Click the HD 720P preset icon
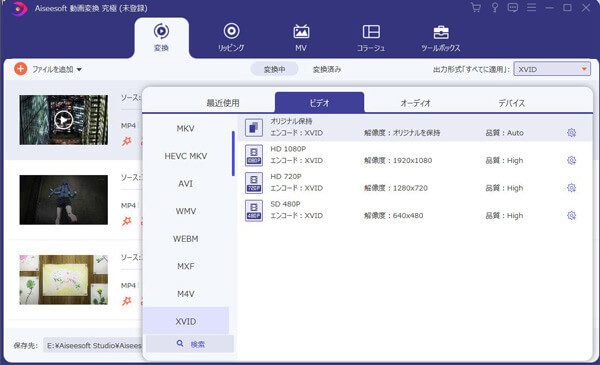The image size is (600, 365). tap(254, 182)
